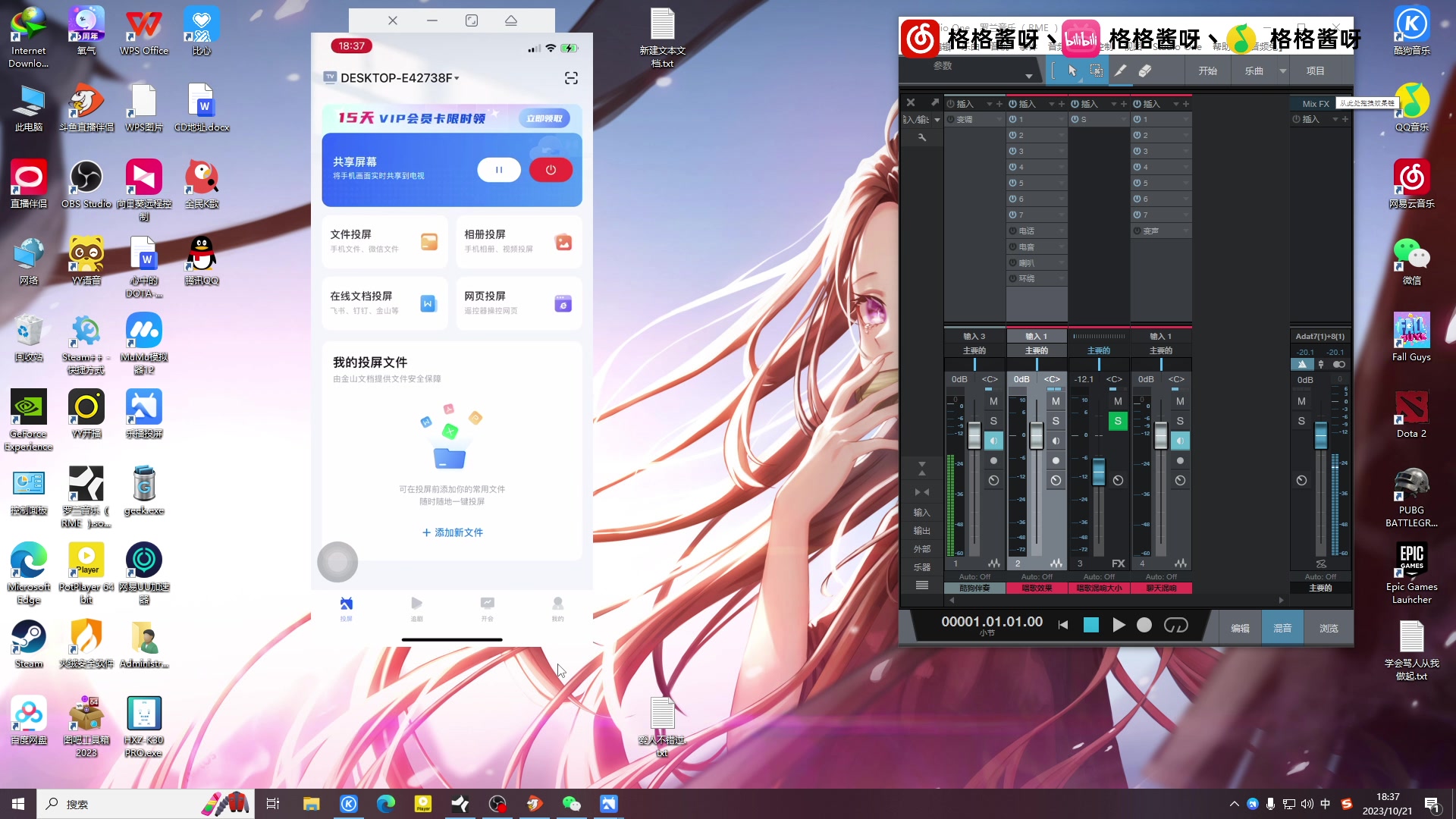1456x819 pixels.
Task: Open 开始 page in DAW
Action: pos(1207,71)
